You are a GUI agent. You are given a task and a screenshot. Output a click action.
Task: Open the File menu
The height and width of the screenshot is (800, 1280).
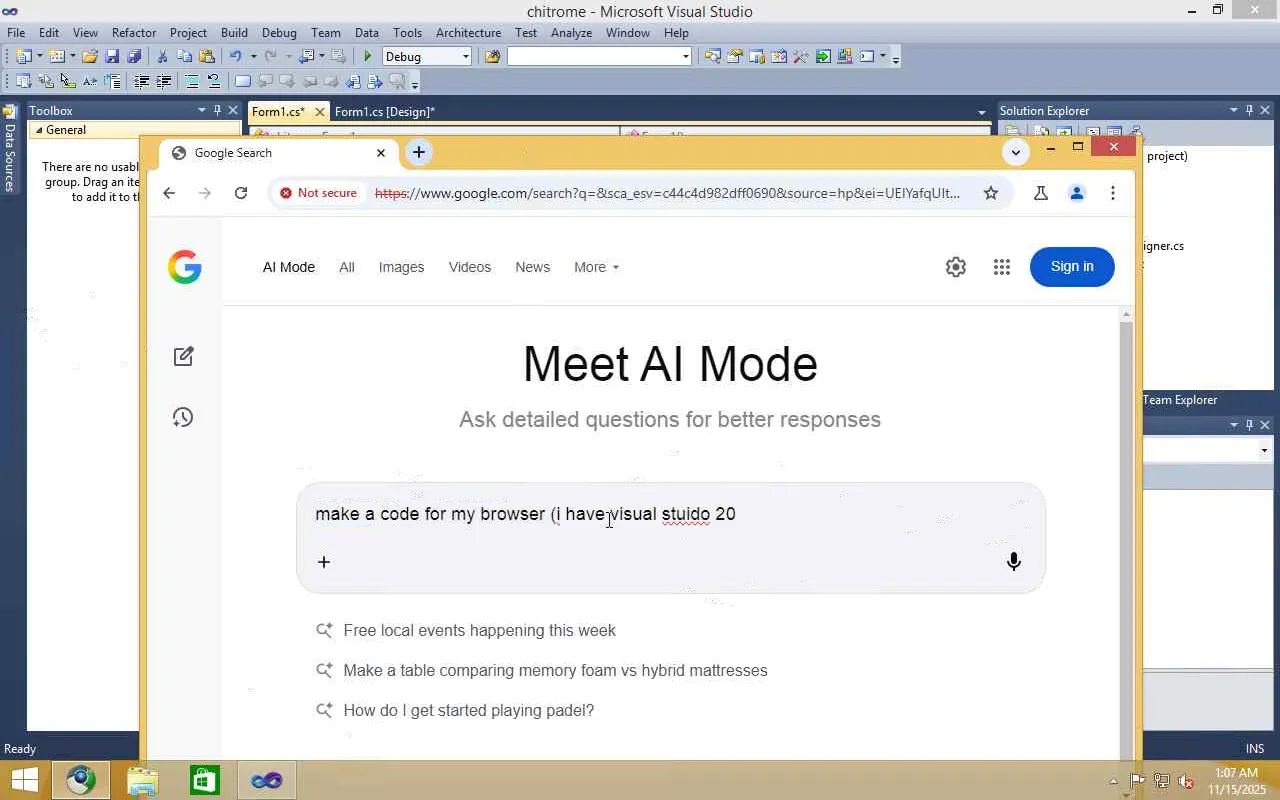(x=16, y=33)
